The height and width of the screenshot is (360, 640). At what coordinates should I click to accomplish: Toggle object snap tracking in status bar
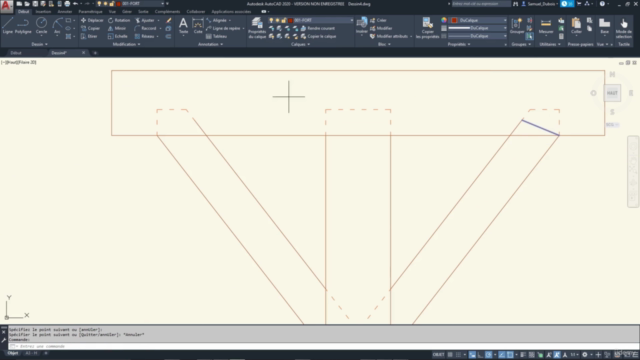(x=502, y=355)
